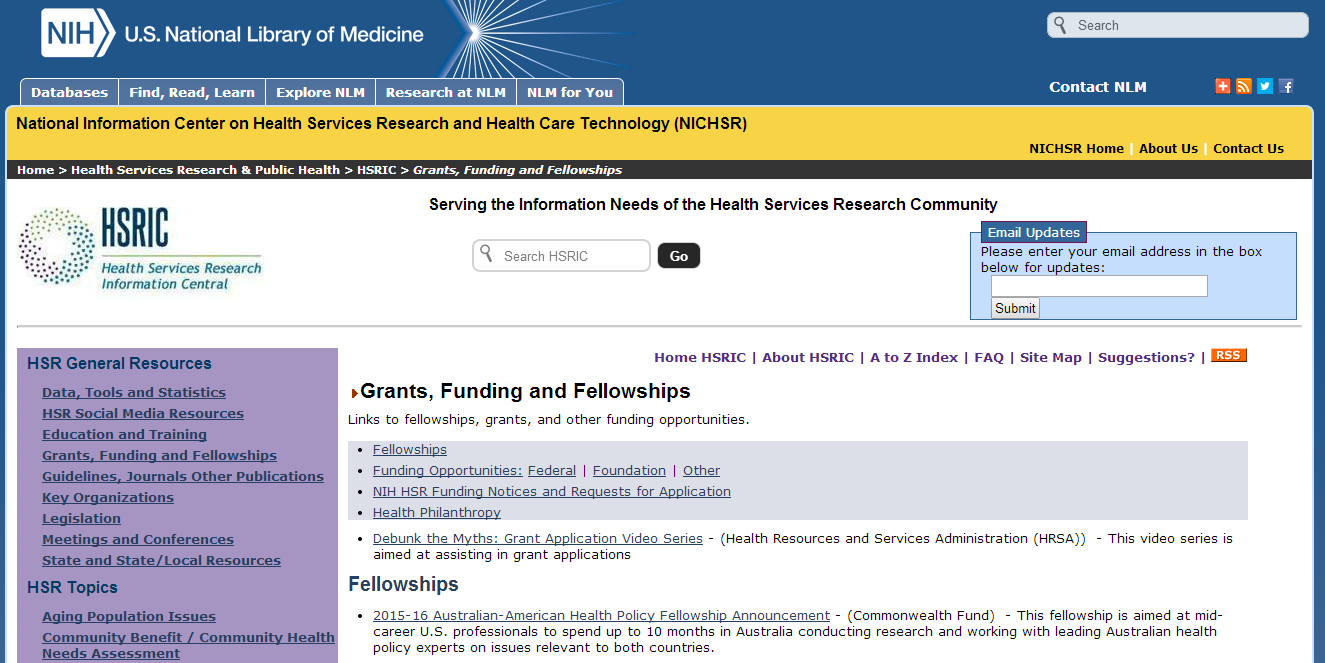Viewport: 1325px width, 663px height.
Task: Open the Explore NLM tab
Action: (320, 92)
